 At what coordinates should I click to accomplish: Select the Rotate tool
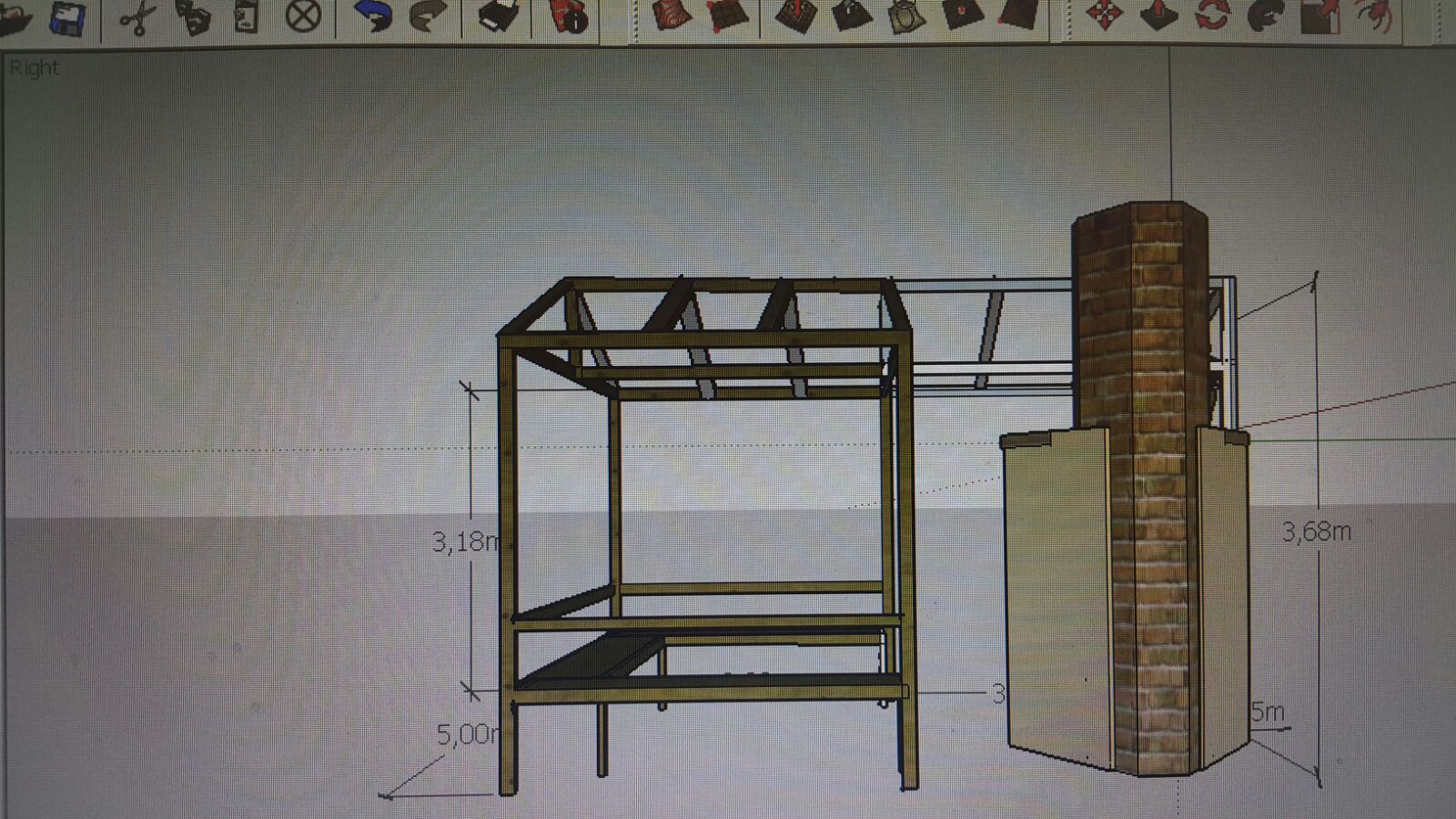[x=1212, y=15]
